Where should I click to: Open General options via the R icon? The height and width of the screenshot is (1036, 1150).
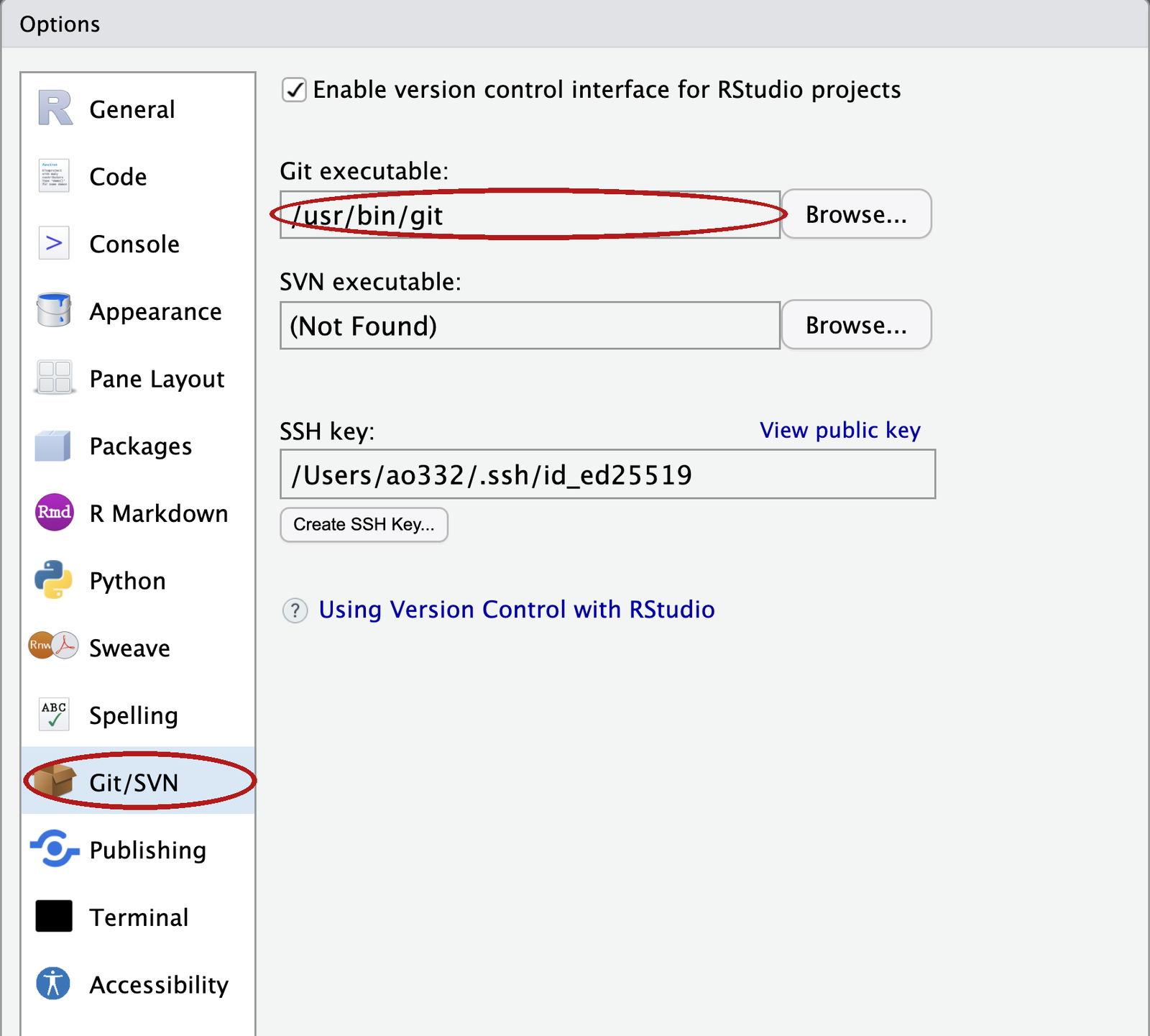pos(55,109)
